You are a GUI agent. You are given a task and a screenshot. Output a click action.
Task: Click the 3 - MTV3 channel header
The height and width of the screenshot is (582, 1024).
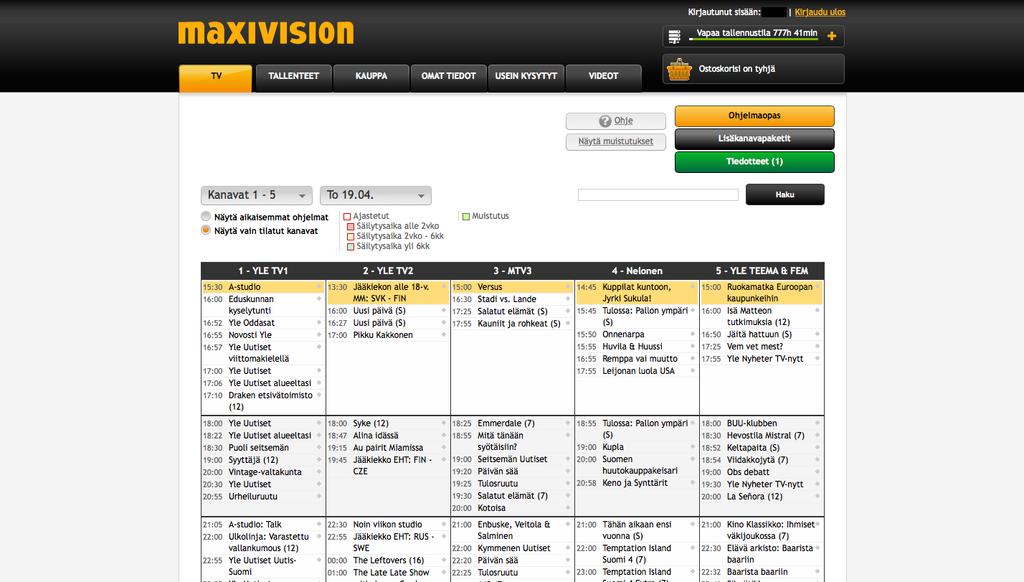click(513, 270)
